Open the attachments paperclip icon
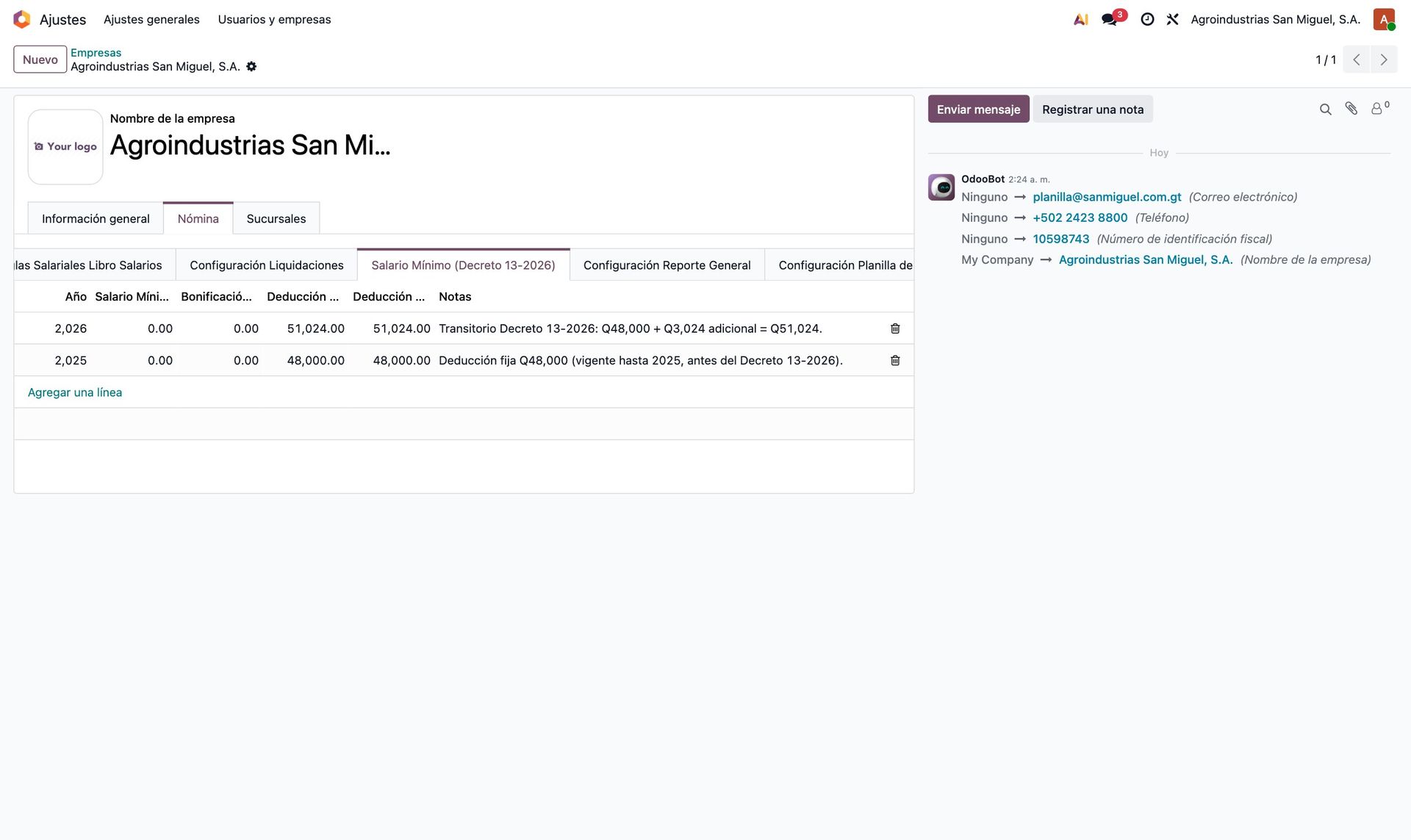The width and height of the screenshot is (1411, 840). pyautogui.click(x=1351, y=109)
